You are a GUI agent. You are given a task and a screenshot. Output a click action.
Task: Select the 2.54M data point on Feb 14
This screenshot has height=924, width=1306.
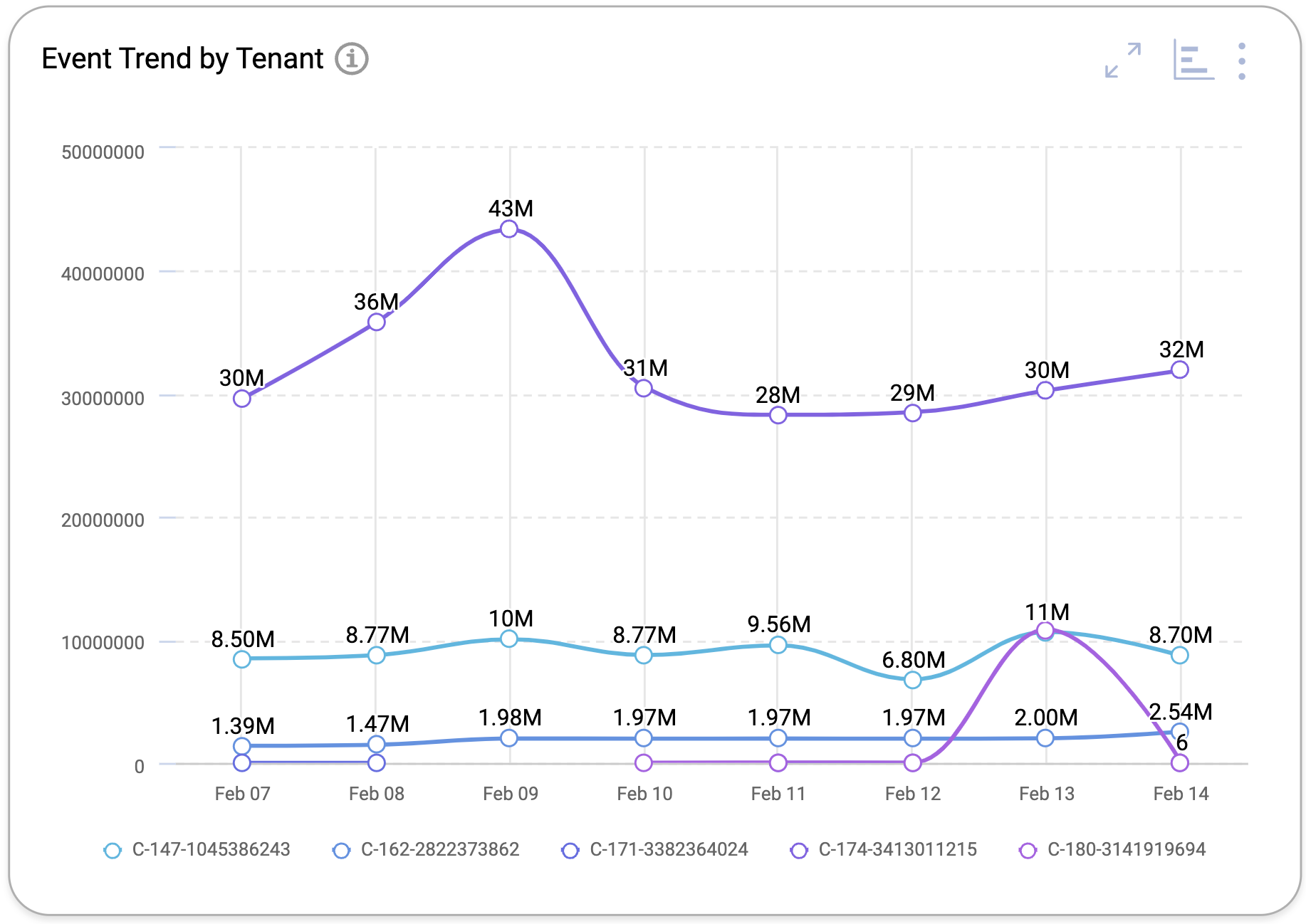tap(1180, 731)
